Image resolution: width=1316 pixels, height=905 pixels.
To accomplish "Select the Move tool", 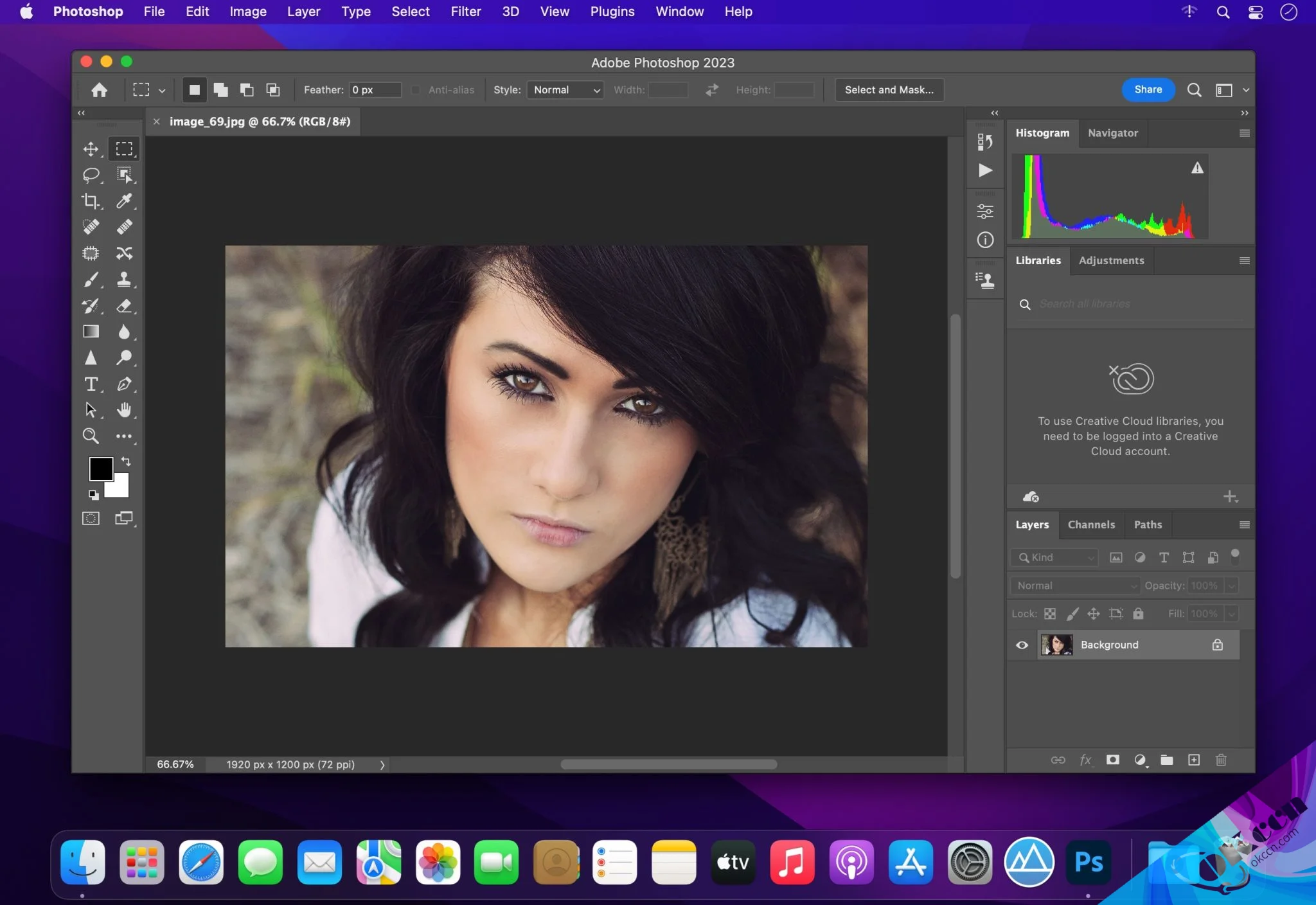I will [91, 149].
